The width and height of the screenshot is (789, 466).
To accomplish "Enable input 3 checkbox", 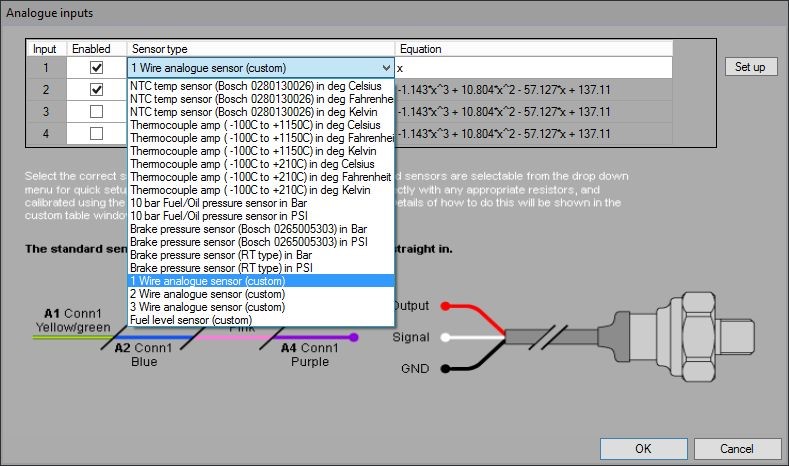I will click(x=97, y=112).
